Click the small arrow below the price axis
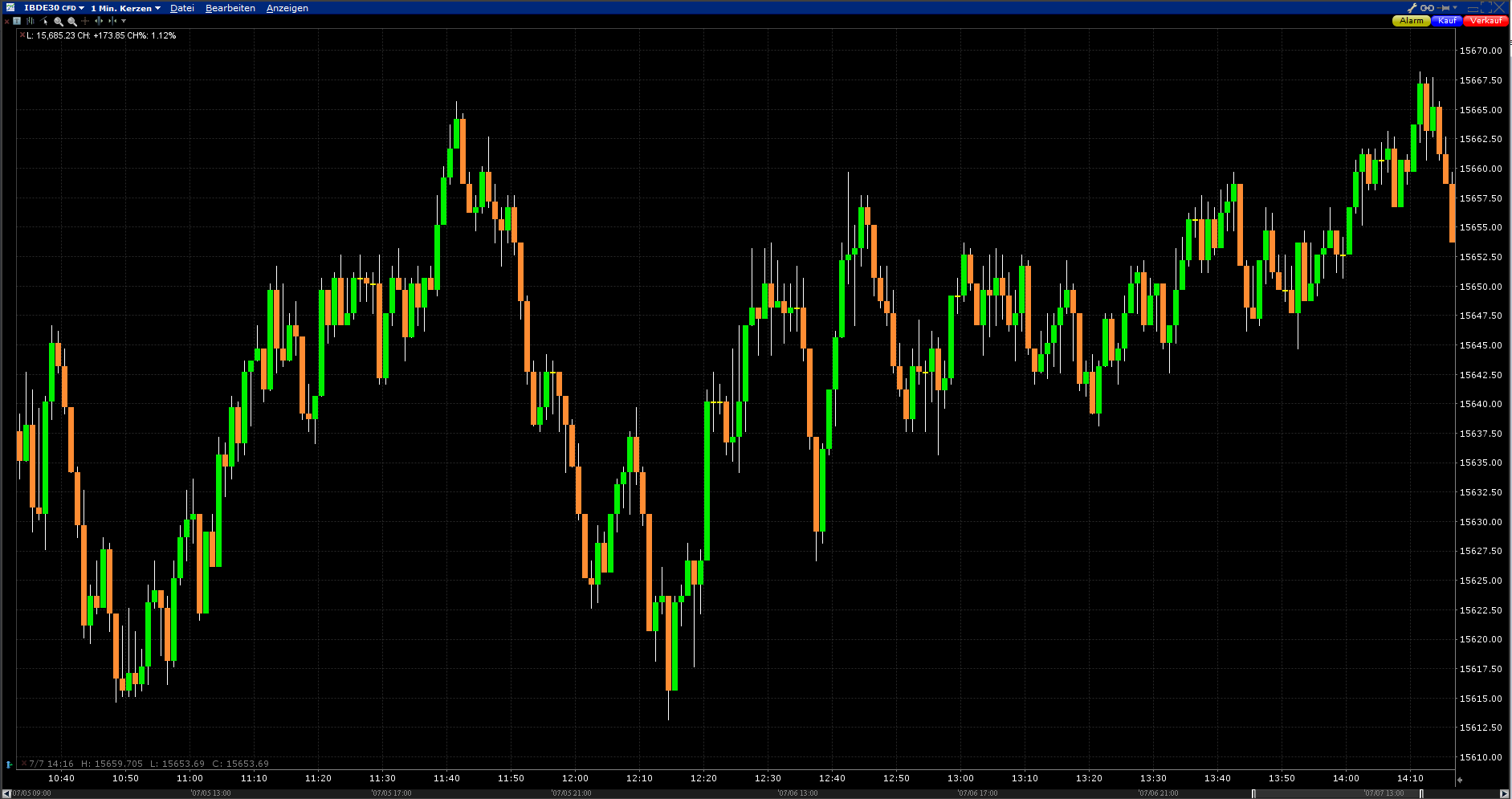Screen dimensions: 1512x799 [x=1460, y=779]
